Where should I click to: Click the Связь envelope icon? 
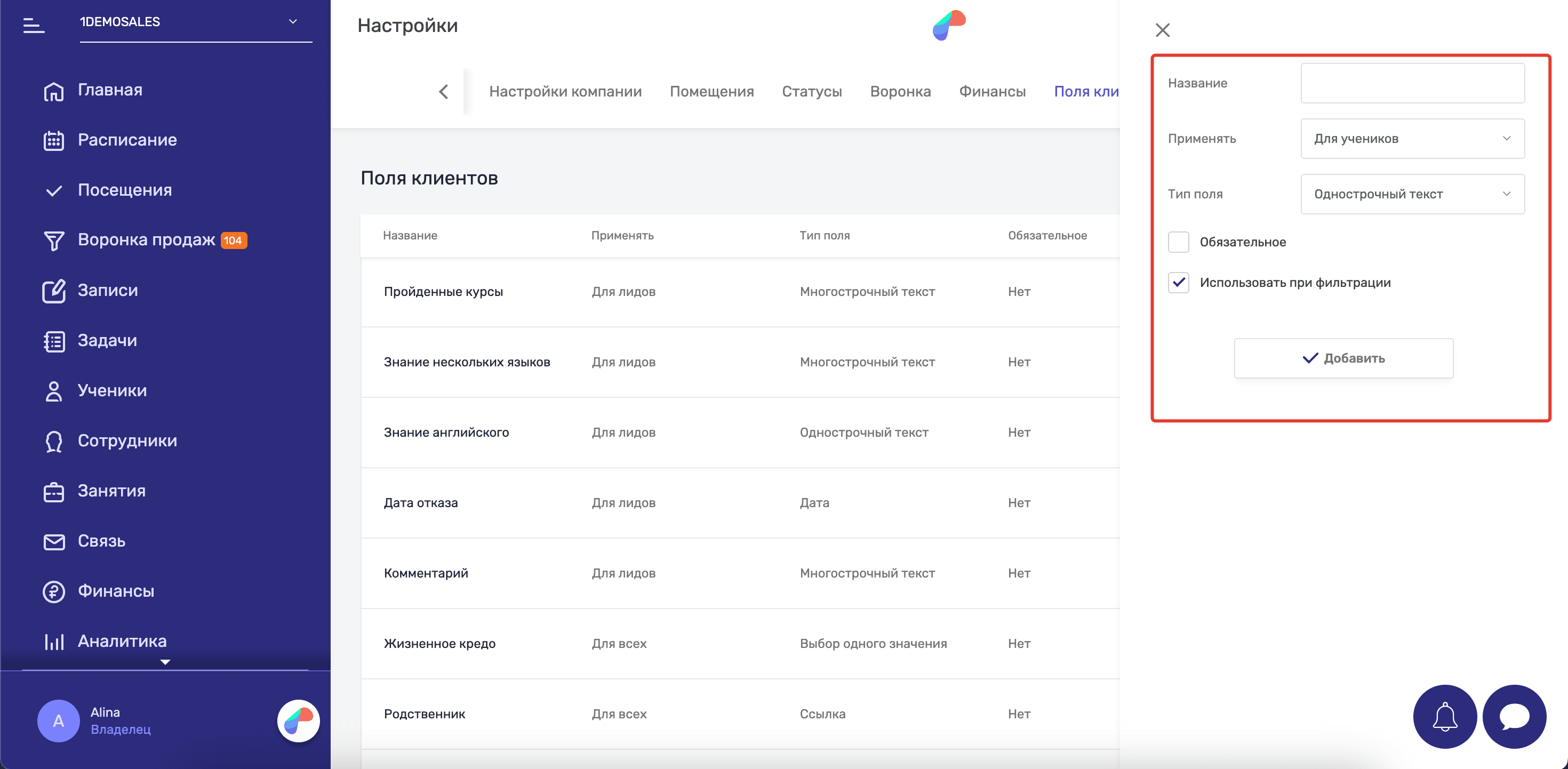click(53, 541)
